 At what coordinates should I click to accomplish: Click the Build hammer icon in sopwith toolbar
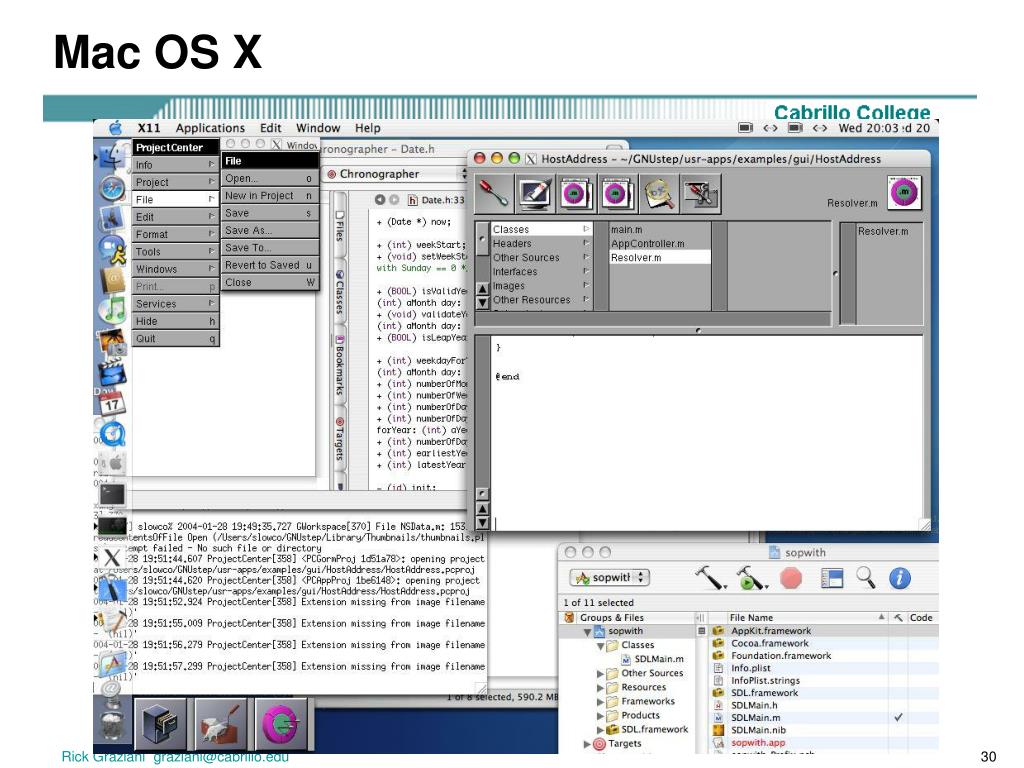[710, 577]
